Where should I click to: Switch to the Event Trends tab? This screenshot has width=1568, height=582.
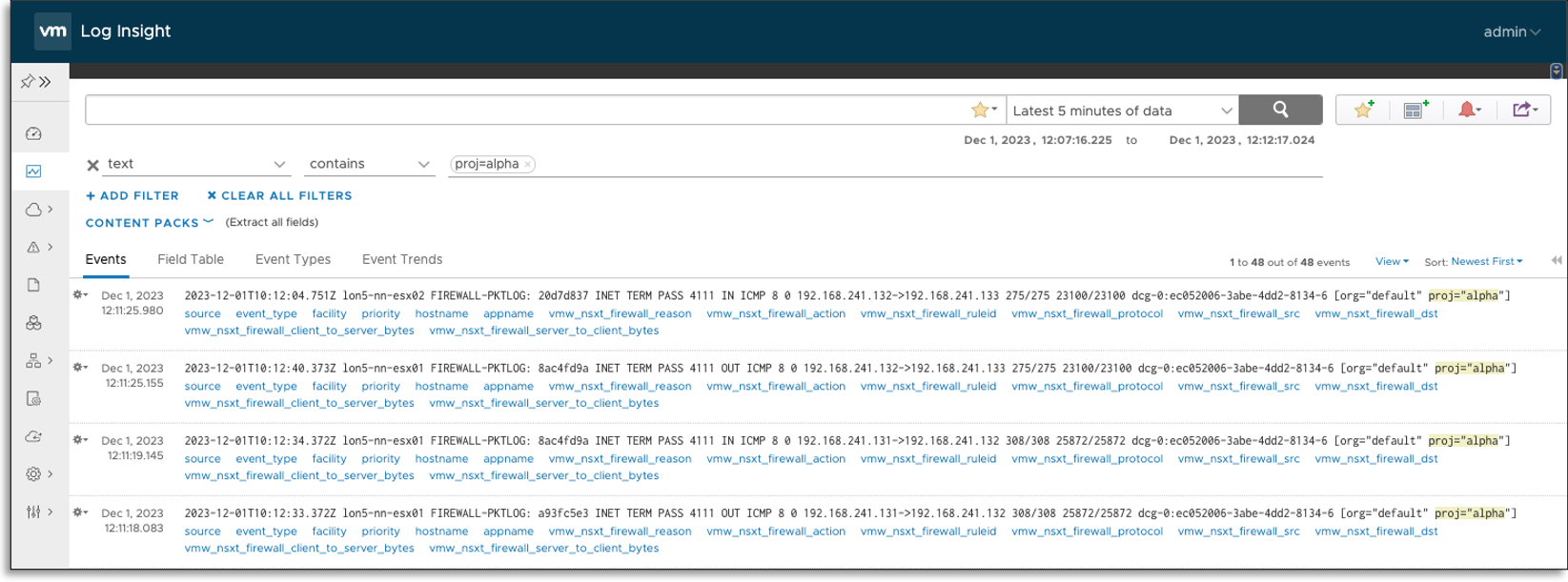[401, 259]
